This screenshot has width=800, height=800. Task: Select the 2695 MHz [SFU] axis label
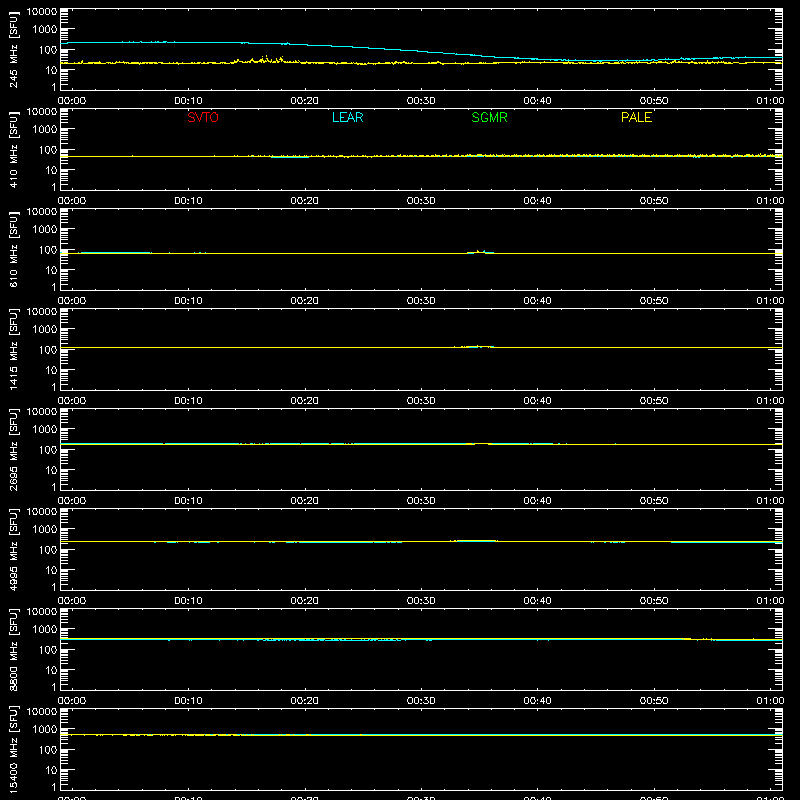pos(13,449)
